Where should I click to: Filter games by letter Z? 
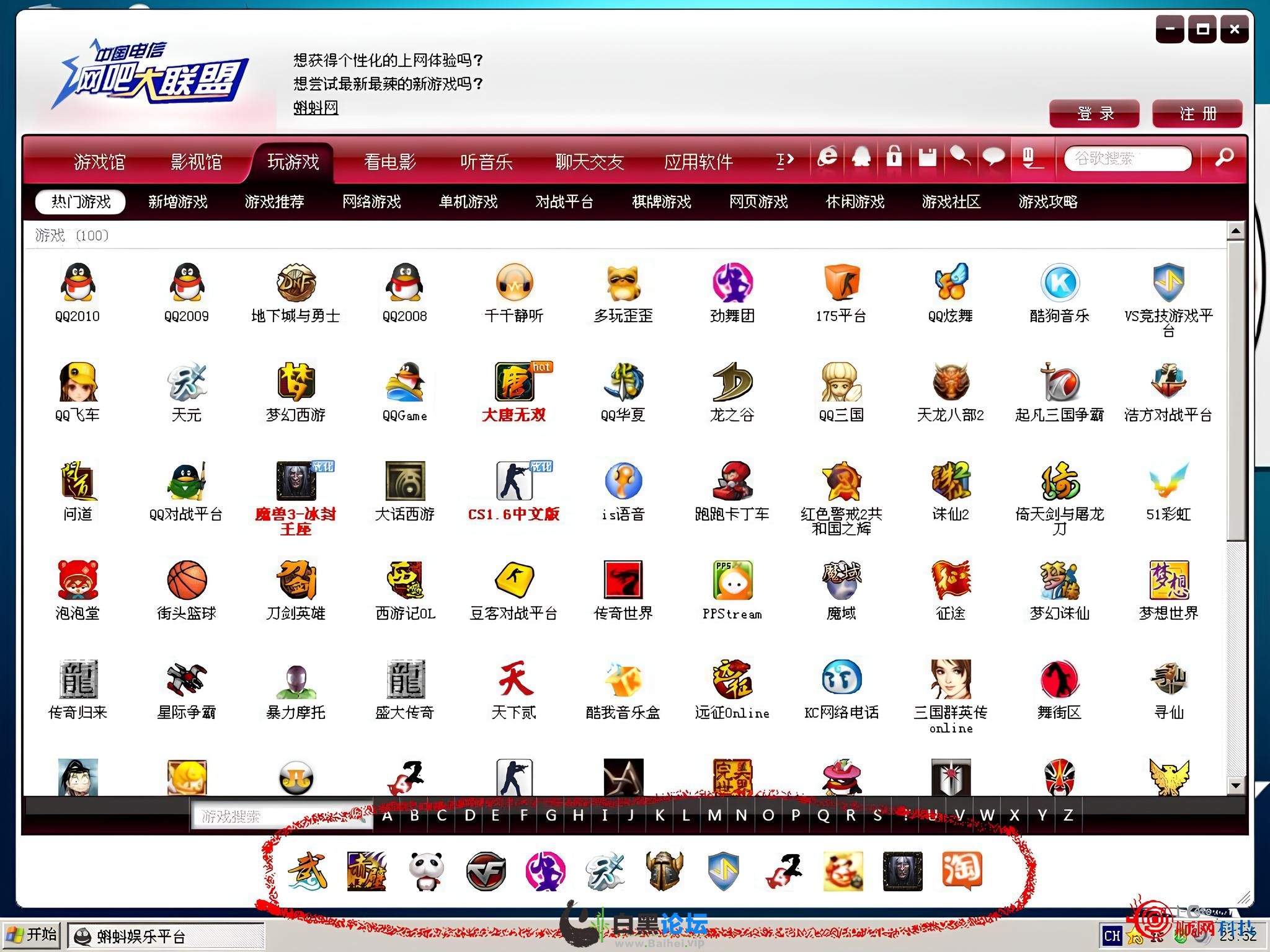(x=1068, y=815)
